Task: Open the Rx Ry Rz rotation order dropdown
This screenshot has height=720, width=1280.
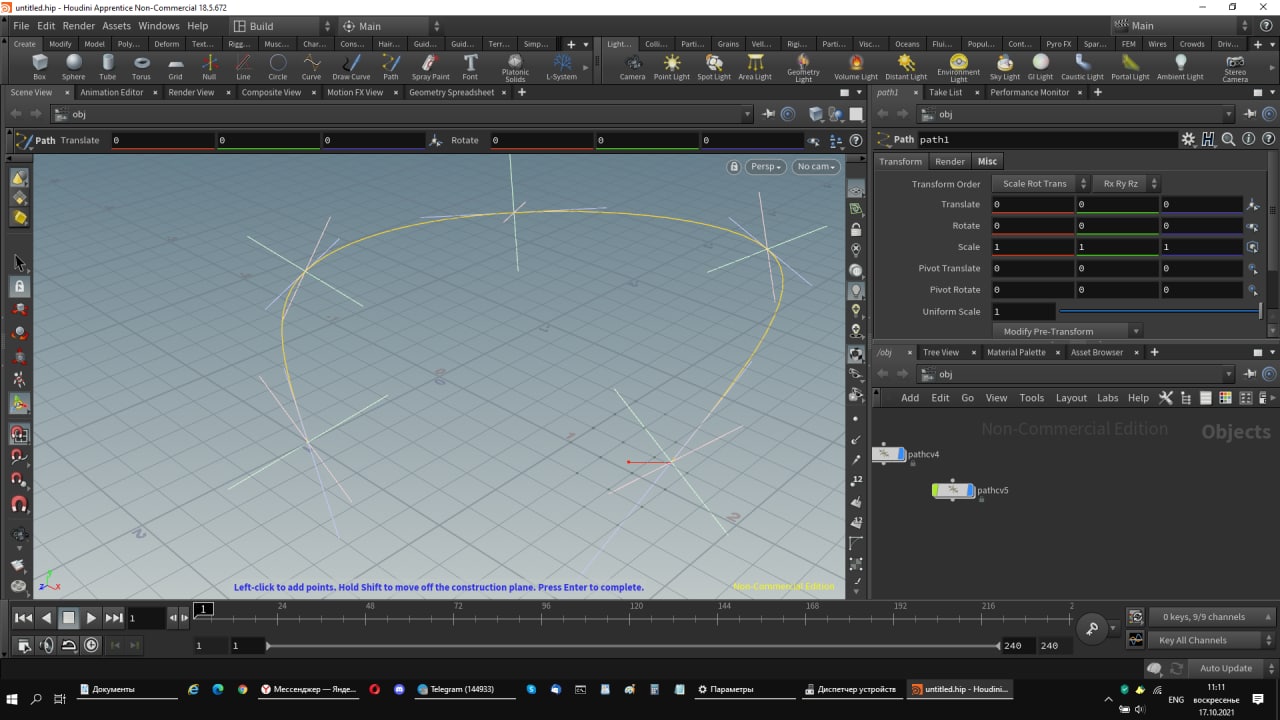Action: point(1125,184)
